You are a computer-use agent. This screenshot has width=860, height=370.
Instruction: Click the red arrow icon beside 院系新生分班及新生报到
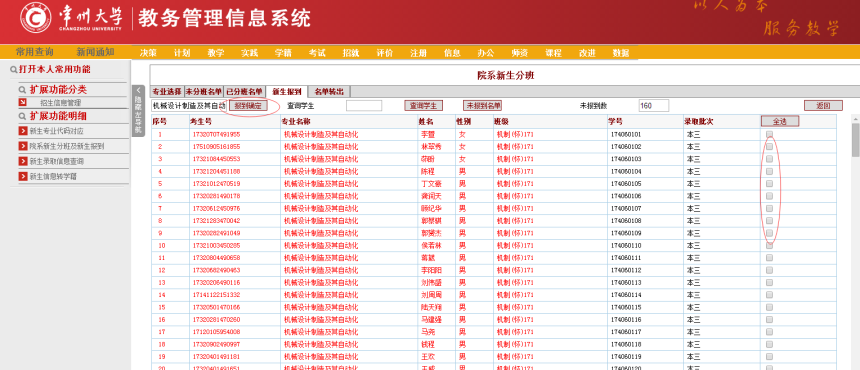tap(22, 146)
